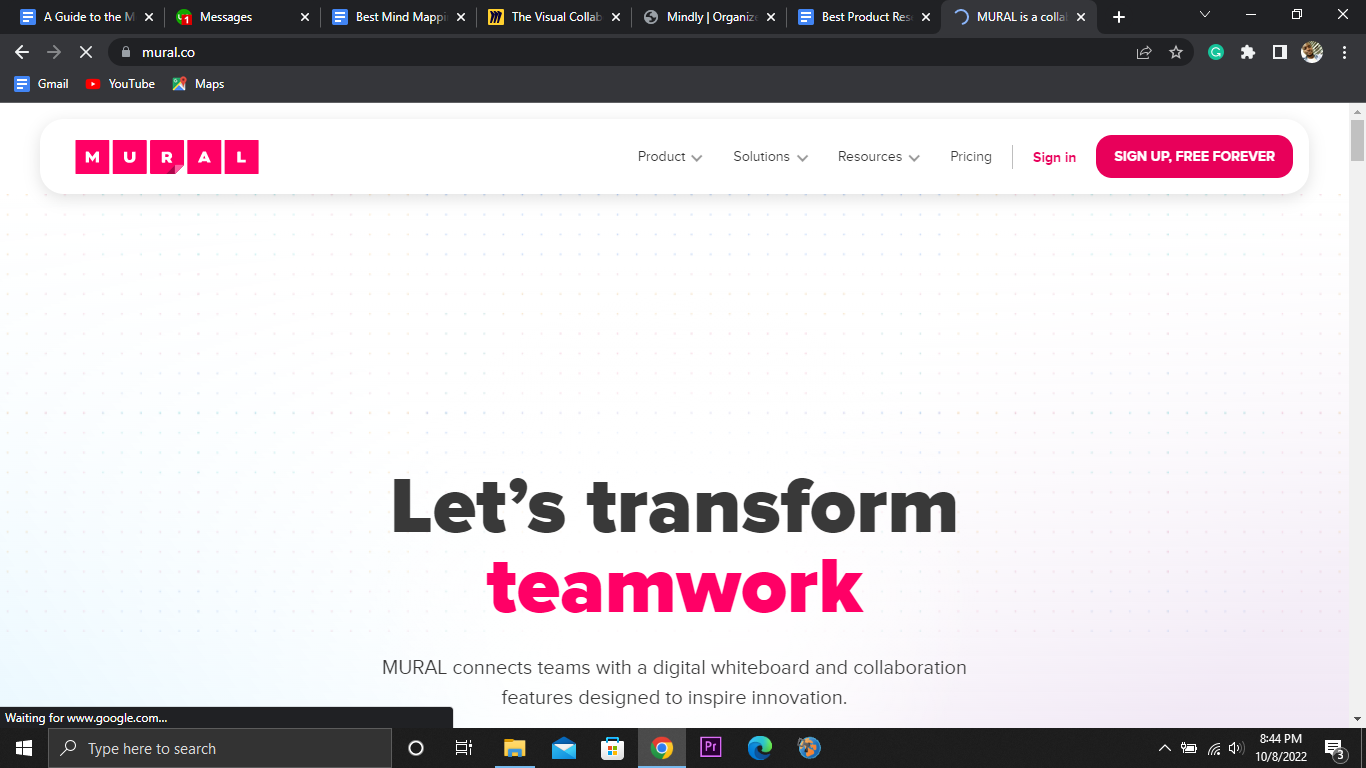Toggle the browser side panel

click(1280, 52)
